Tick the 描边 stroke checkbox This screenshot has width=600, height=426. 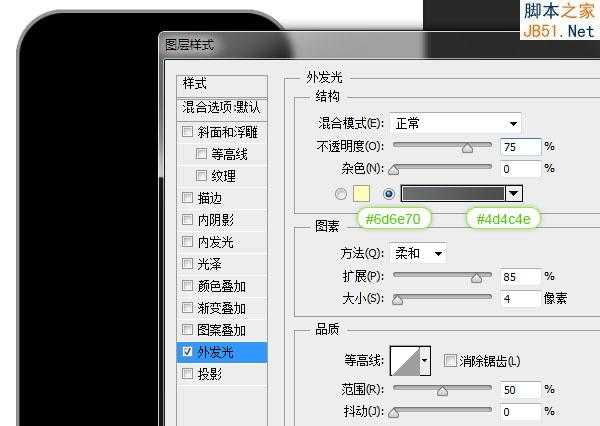pyautogui.click(x=188, y=198)
